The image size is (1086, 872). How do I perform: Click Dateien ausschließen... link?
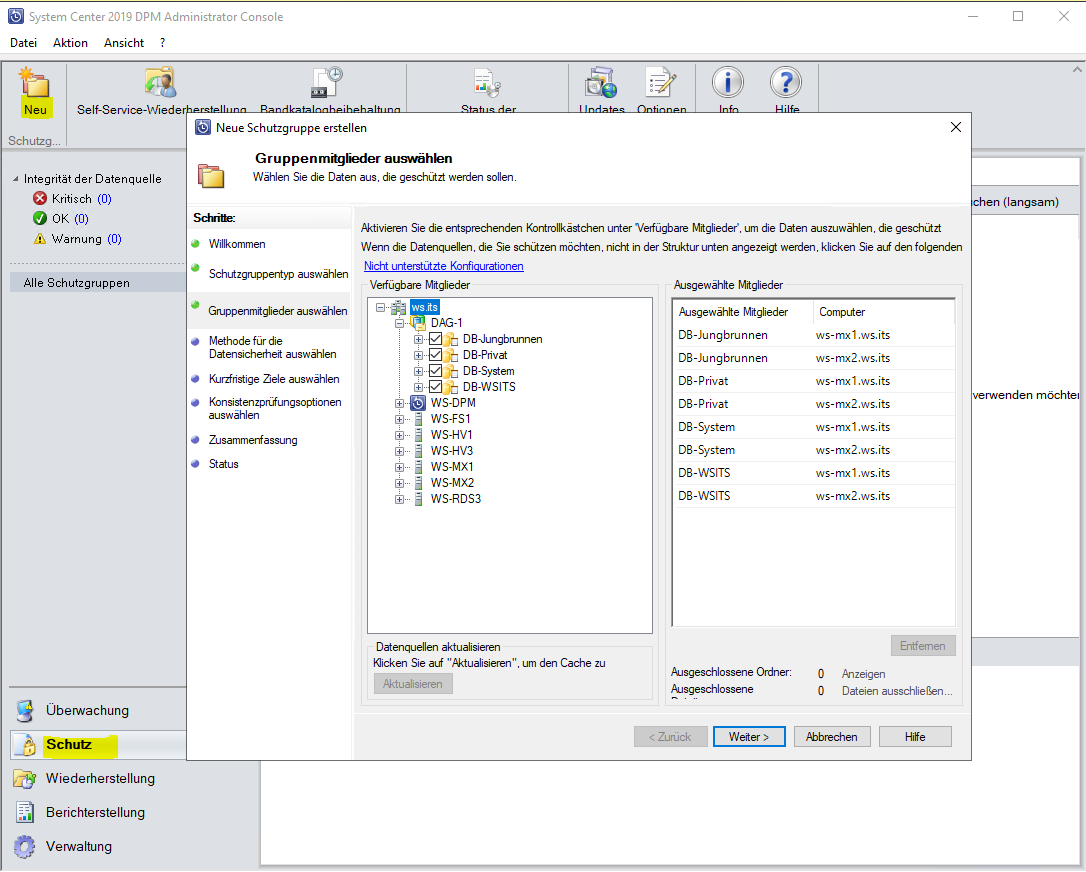pos(897,691)
